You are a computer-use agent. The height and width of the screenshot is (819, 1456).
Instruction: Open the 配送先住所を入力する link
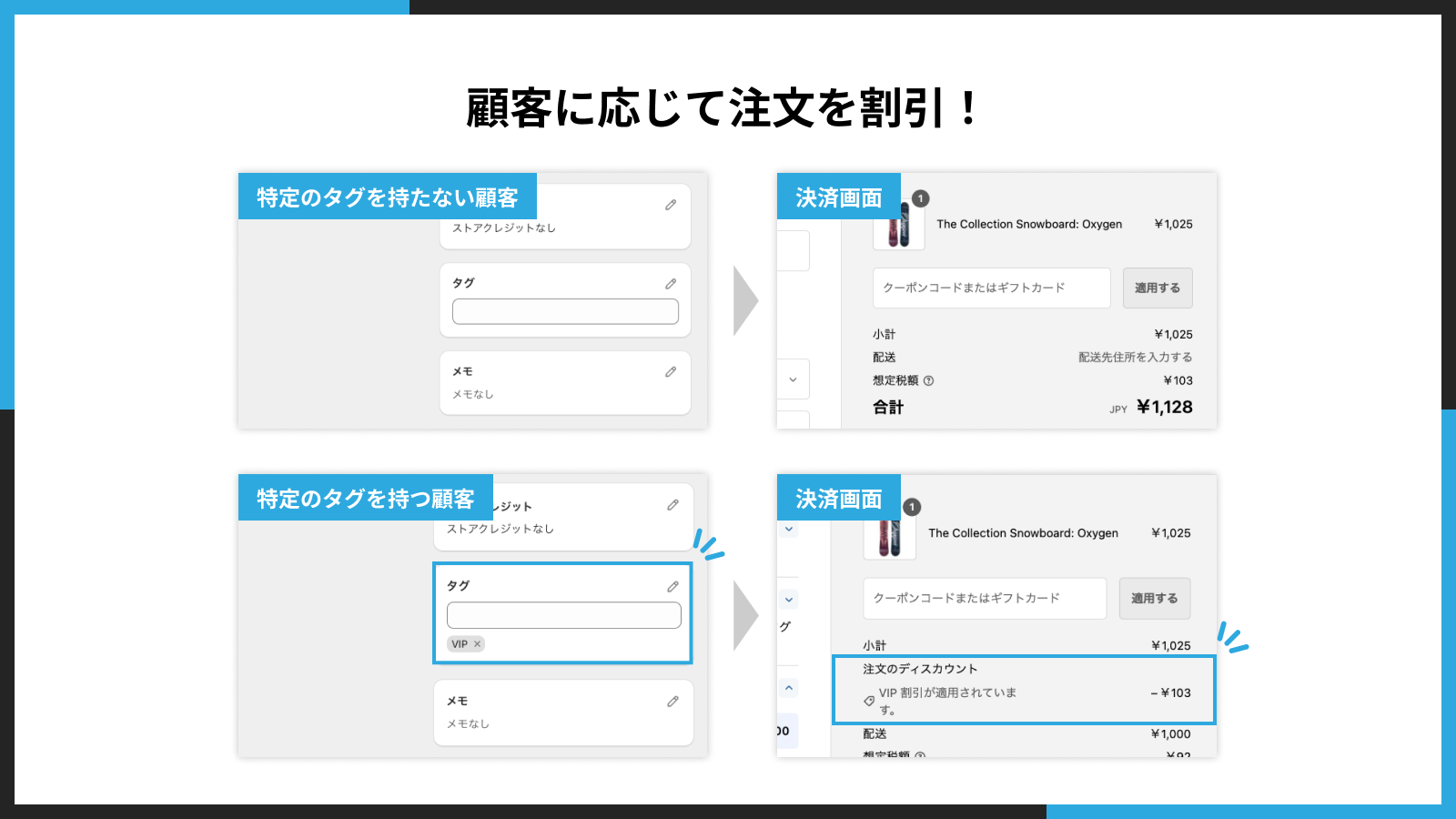click(1133, 357)
